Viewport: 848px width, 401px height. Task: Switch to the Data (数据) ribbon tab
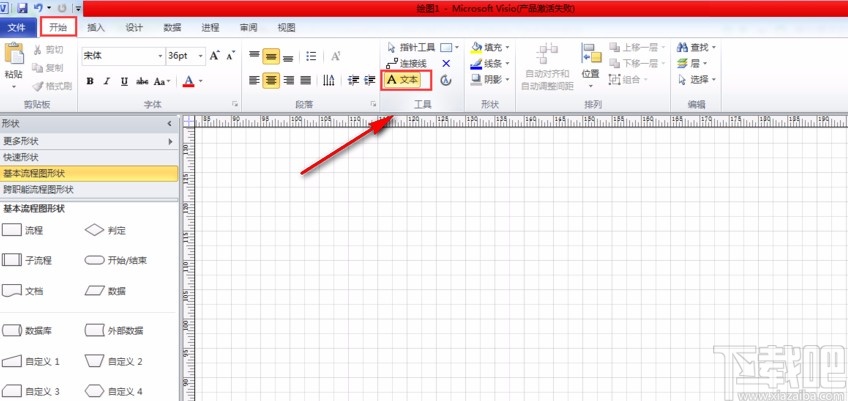point(173,28)
